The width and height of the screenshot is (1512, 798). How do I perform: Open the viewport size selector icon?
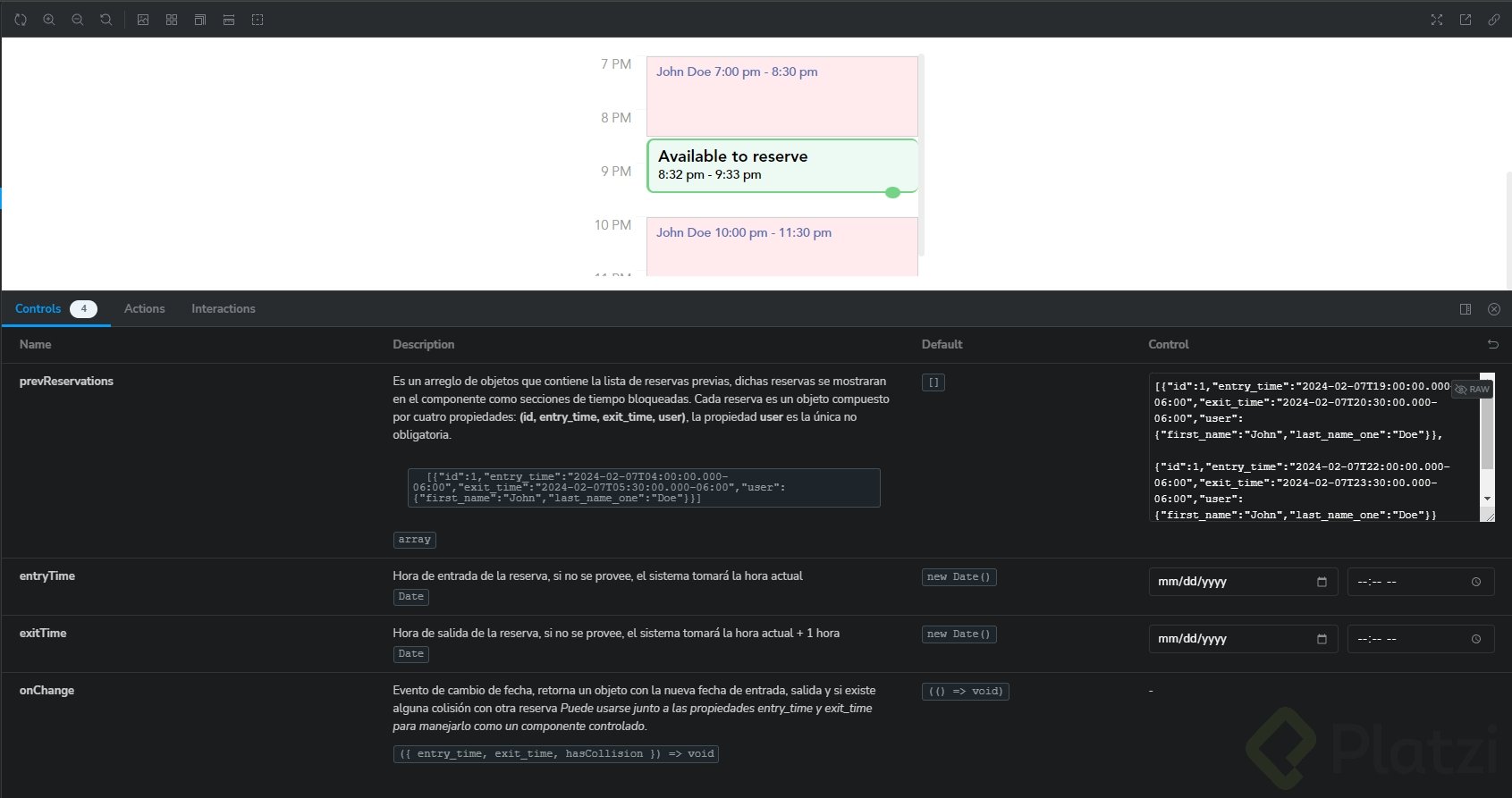200,20
